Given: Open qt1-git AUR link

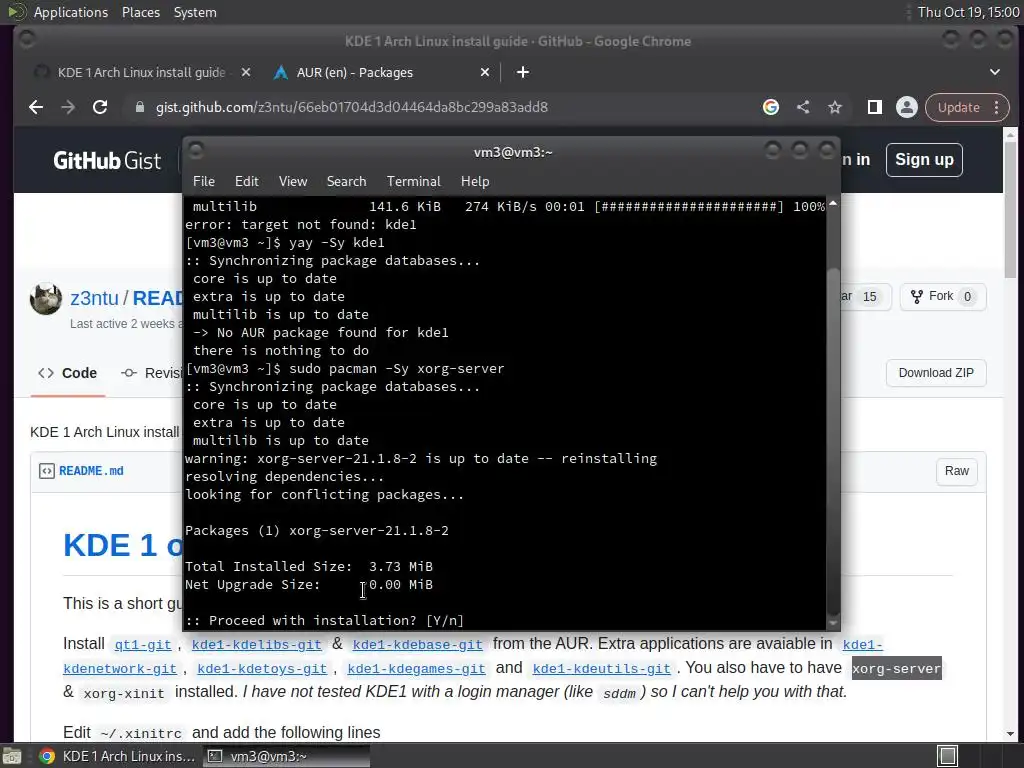Looking at the screenshot, I should (142, 645).
